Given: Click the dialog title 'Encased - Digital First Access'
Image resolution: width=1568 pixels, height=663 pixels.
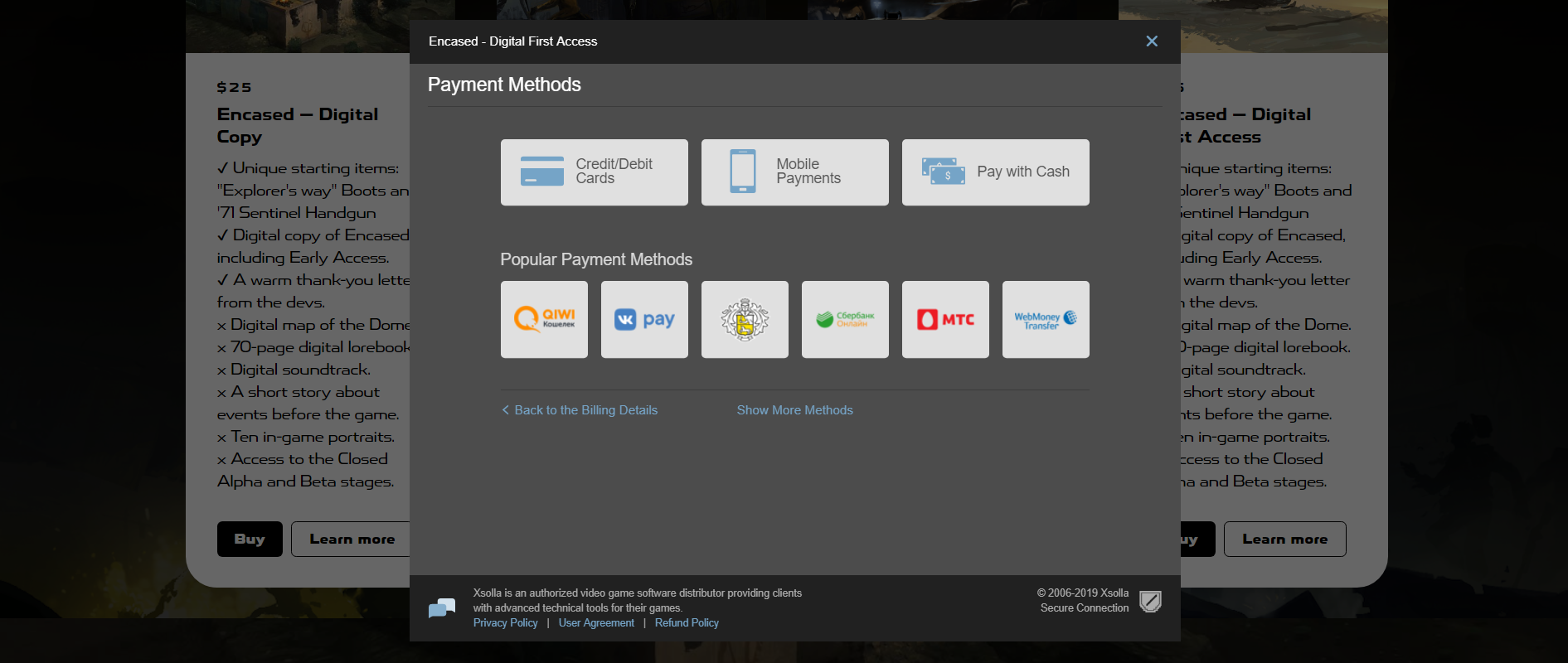Looking at the screenshot, I should click(x=512, y=41).
